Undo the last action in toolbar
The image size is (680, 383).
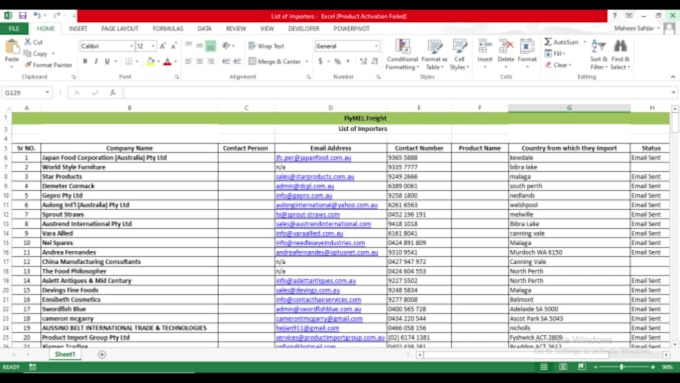tap(37, 16)
